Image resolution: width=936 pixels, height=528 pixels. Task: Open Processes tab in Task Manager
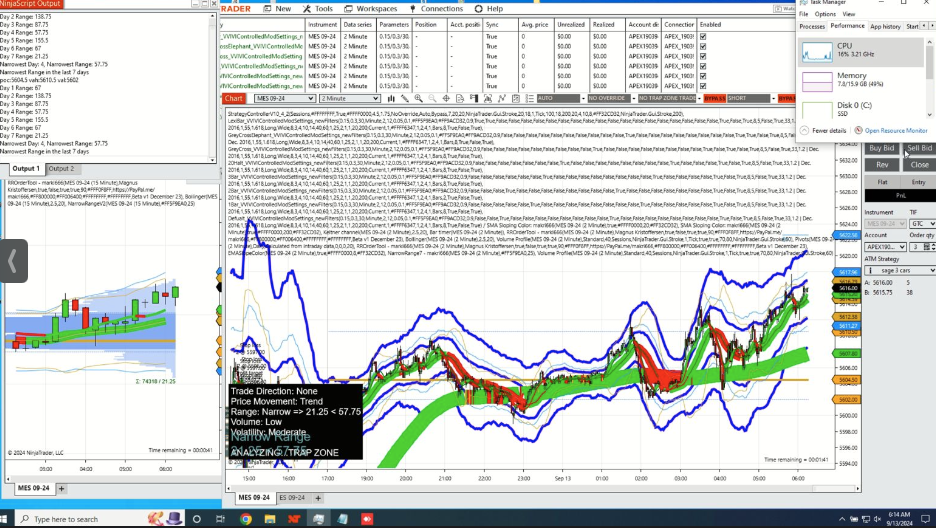coord(812,26)
